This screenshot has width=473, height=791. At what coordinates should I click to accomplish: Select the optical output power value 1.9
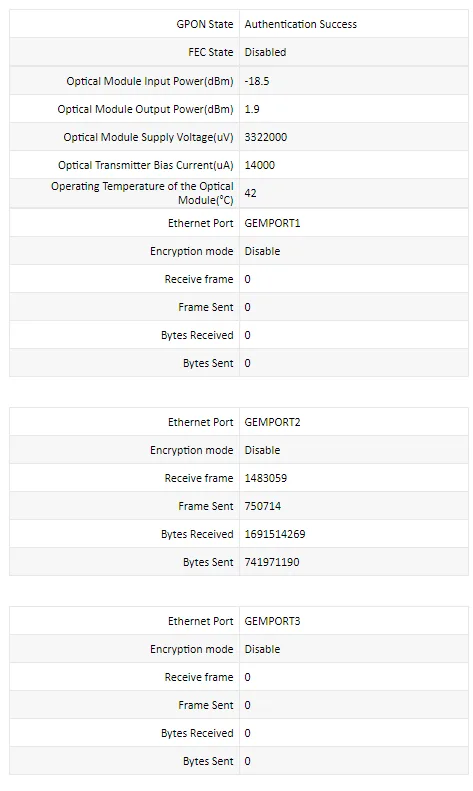click(x=252, y=109)
